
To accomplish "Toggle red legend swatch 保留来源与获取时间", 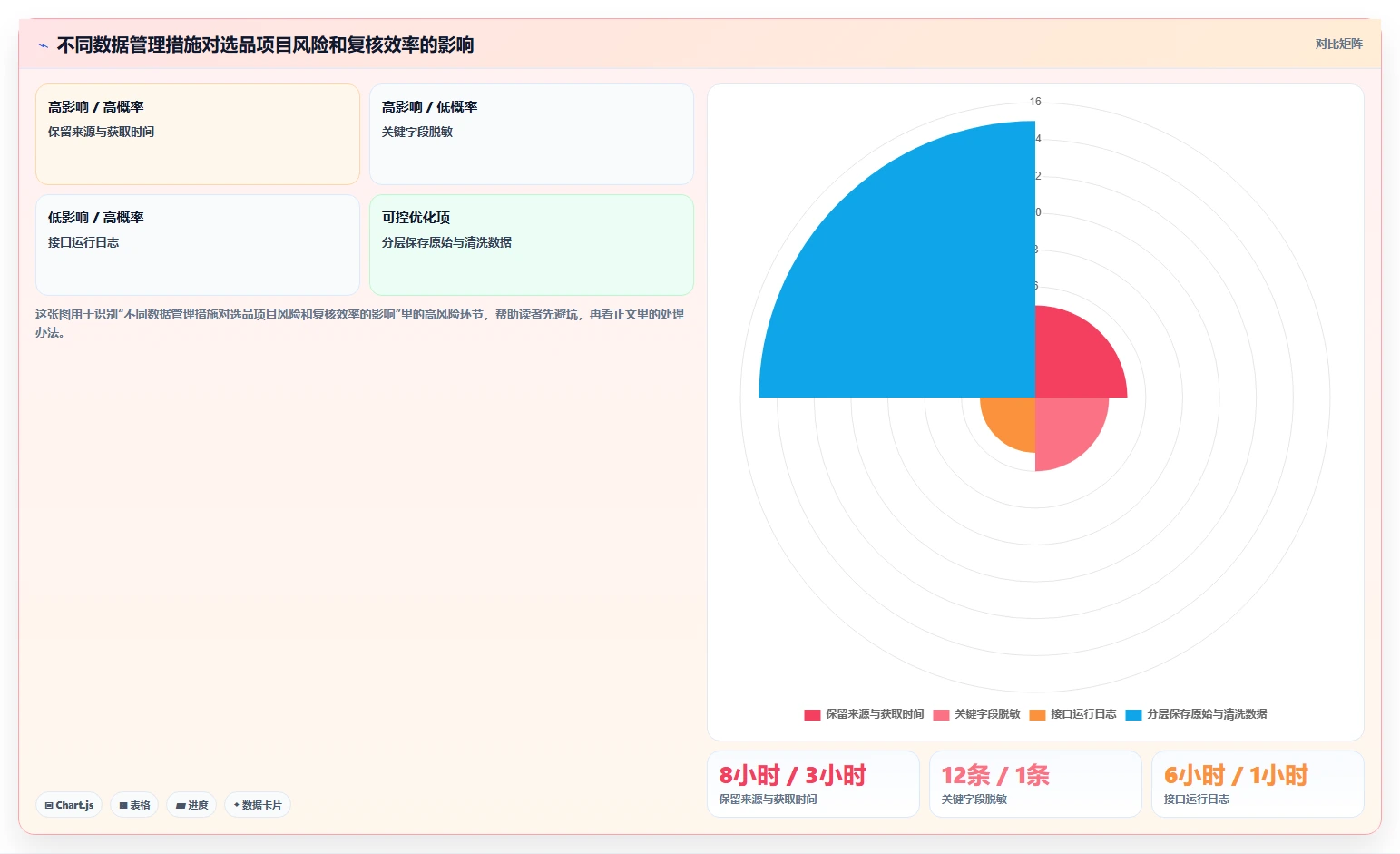I will [812, 714].
